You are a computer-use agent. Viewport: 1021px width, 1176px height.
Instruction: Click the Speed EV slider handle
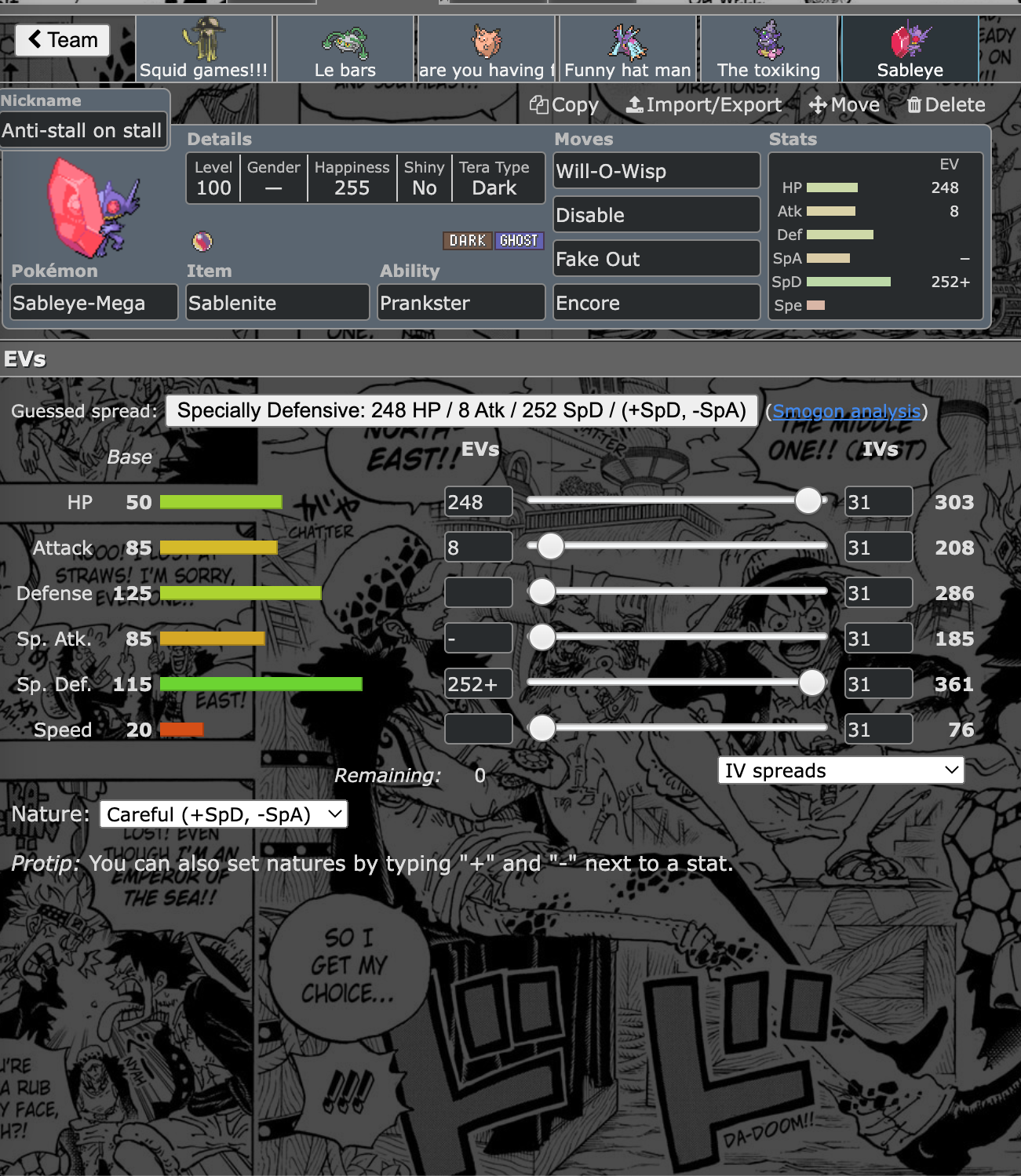[541, 728]
